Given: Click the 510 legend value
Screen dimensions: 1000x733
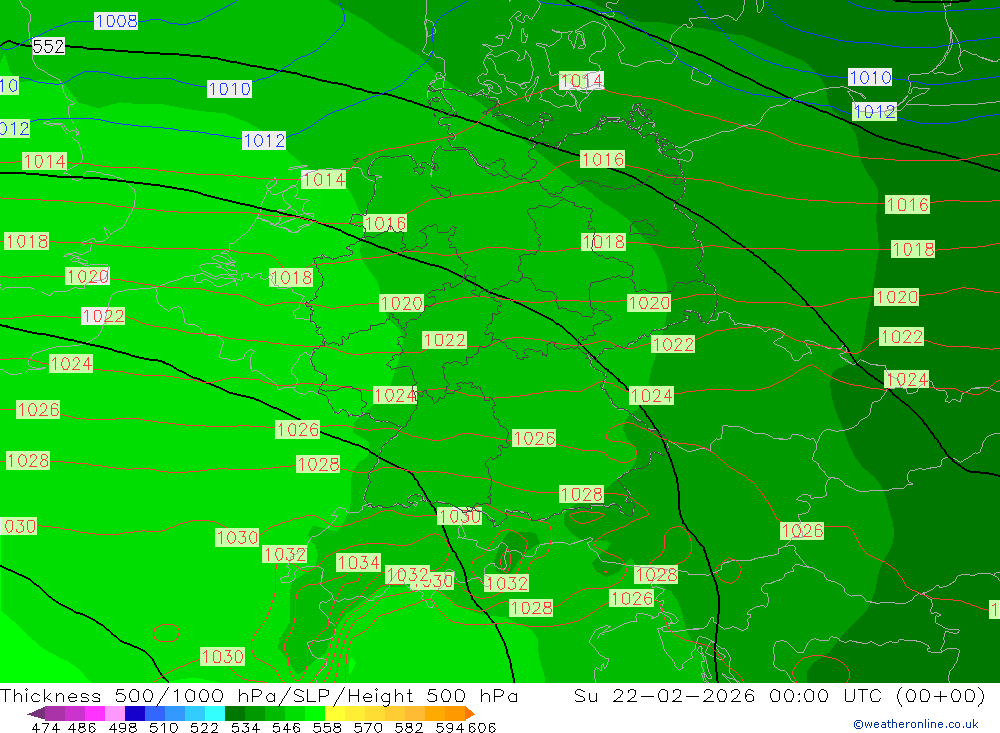Looking at the screenshot, I should [x=163, y=727].
